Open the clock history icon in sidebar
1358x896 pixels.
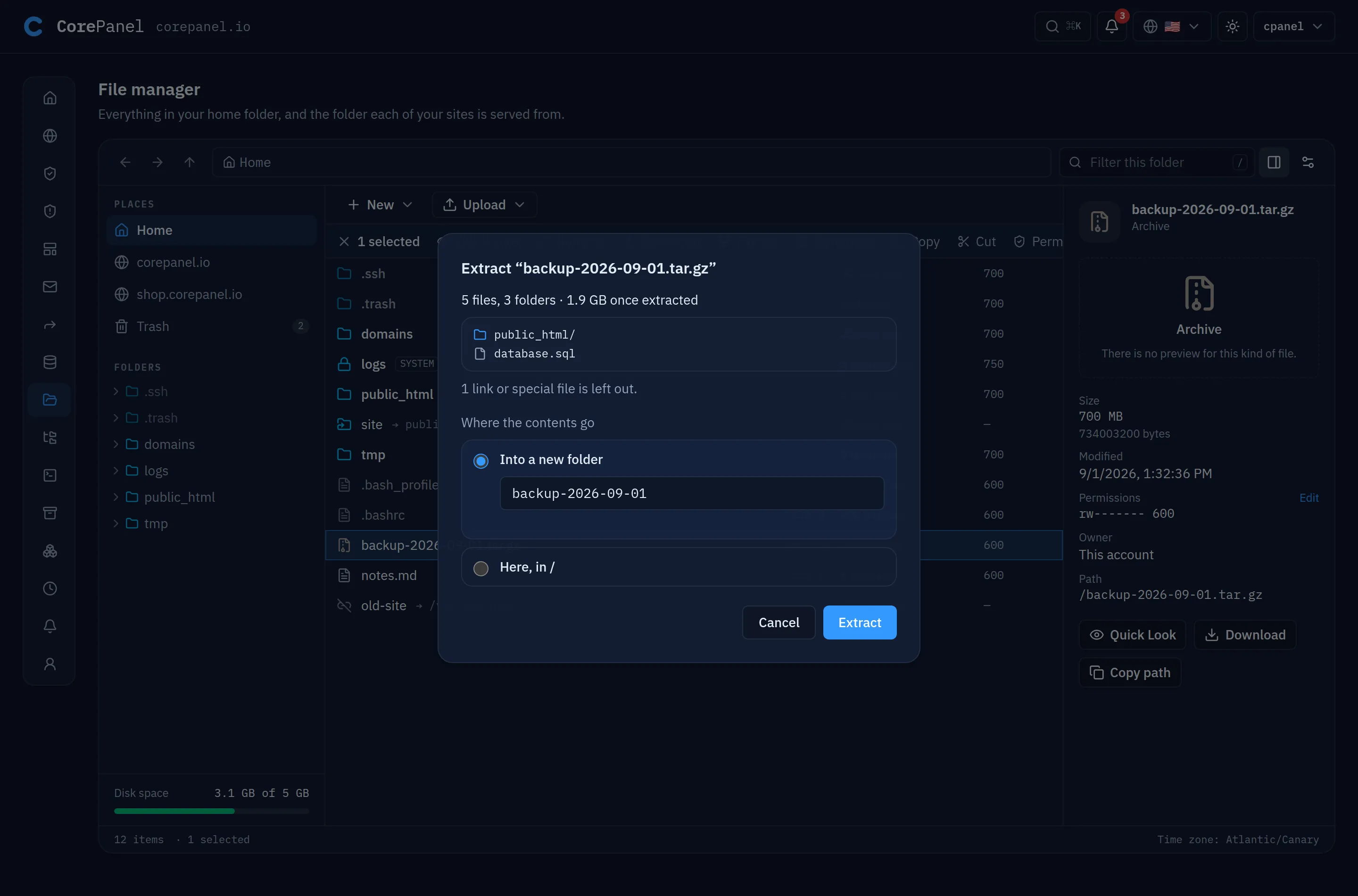50,588
